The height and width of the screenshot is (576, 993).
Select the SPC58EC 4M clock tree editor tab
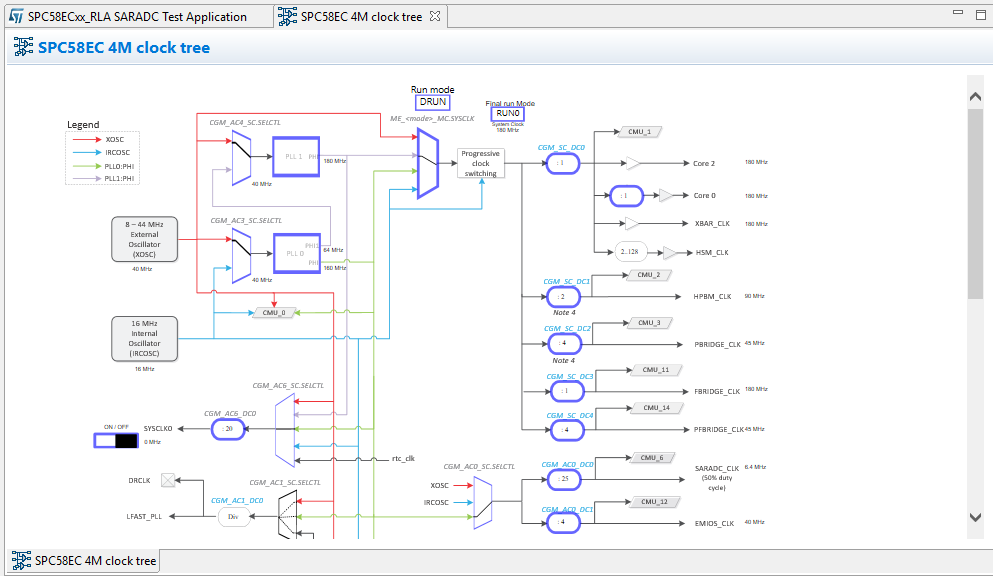[360, 16]
